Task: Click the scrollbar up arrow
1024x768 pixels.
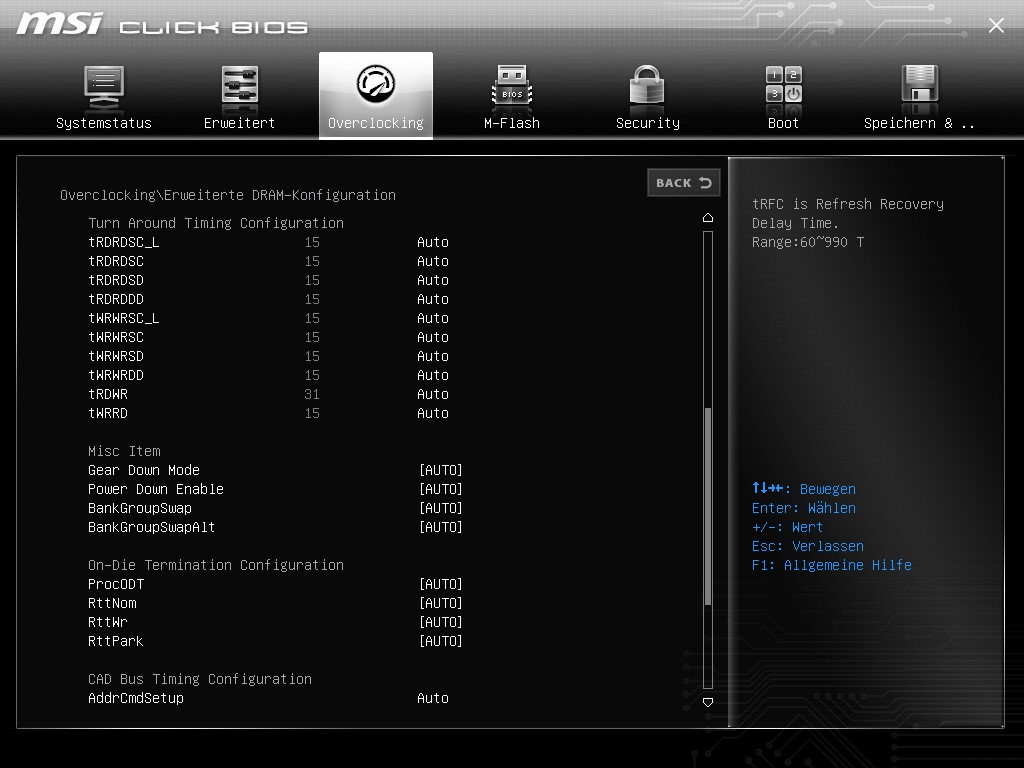Action: click(708, 217)
